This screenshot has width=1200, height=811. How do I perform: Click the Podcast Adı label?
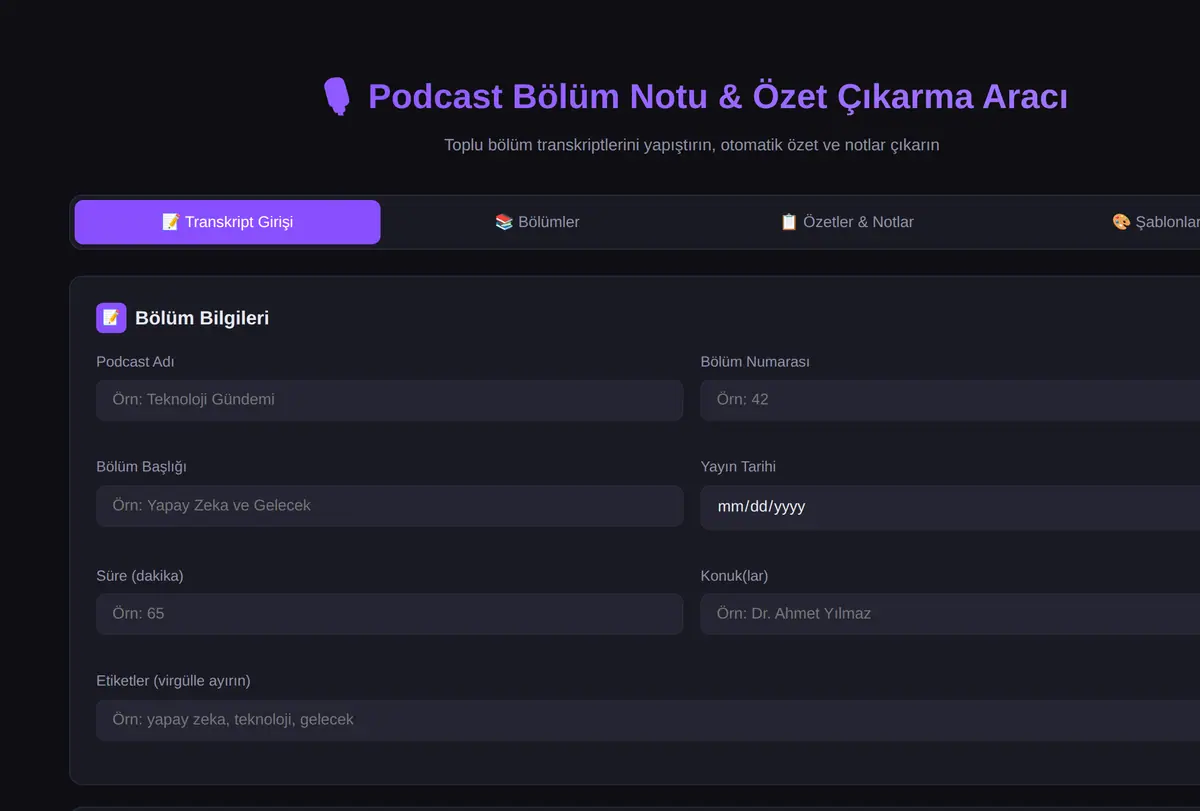135,362
